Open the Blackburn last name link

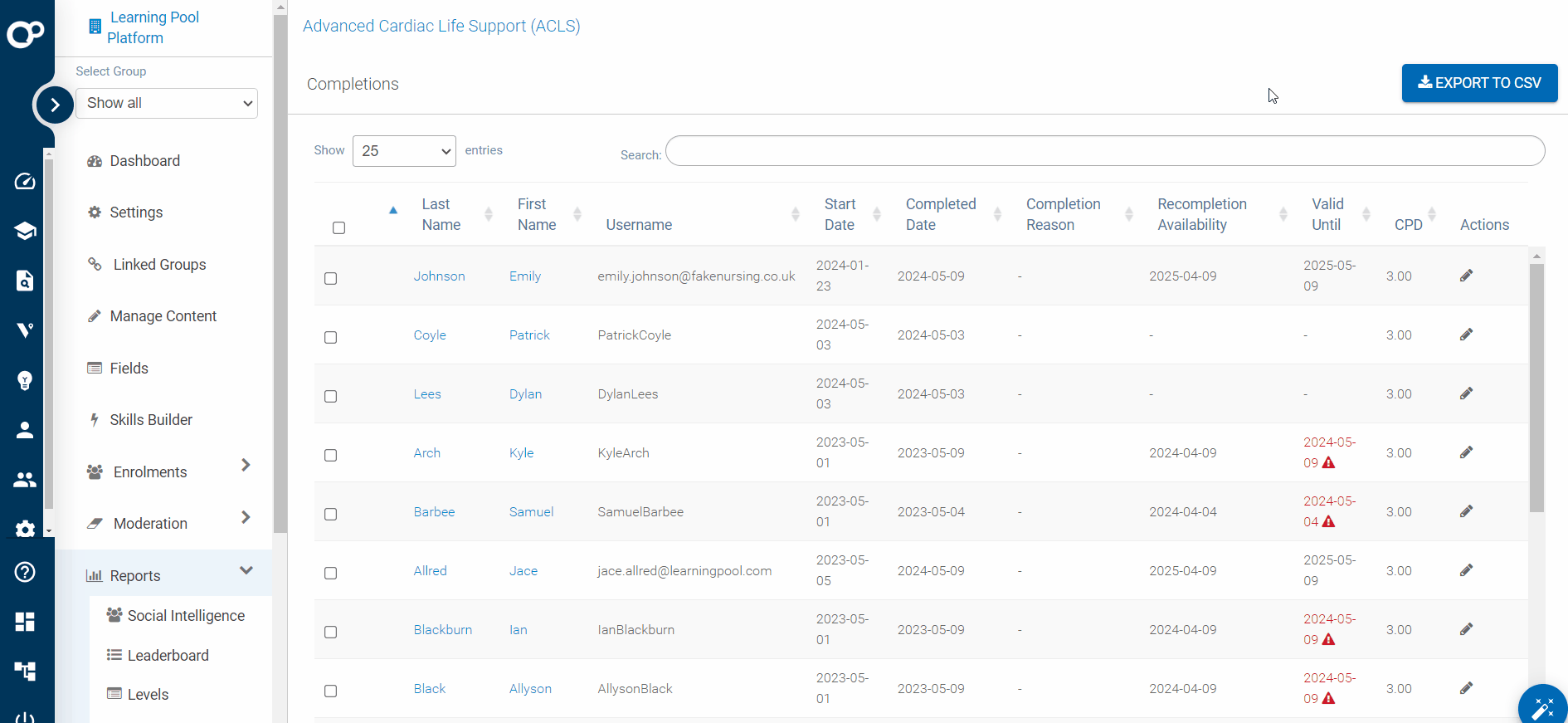point(442,630)
